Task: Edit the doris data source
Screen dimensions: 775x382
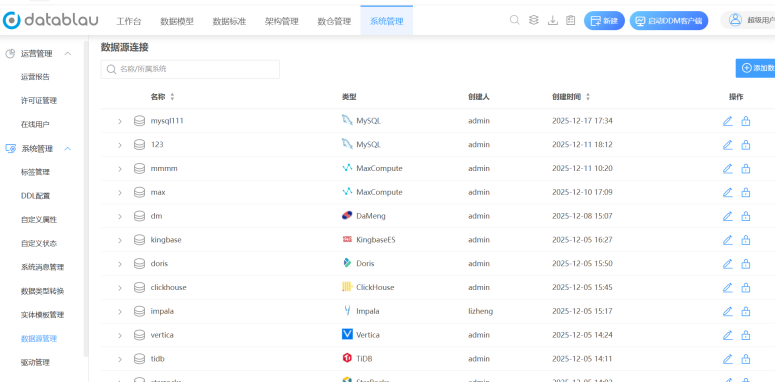Action: [728, 263]
